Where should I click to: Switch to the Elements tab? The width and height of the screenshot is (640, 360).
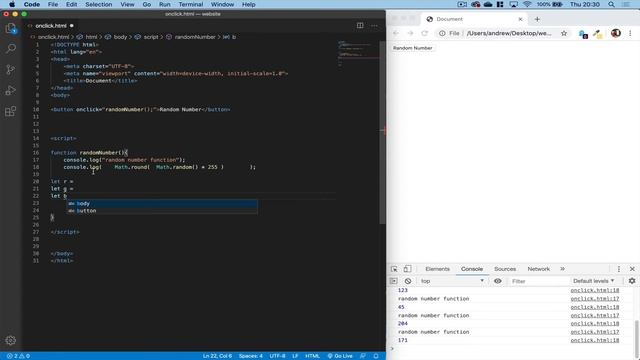coord(437,269)
